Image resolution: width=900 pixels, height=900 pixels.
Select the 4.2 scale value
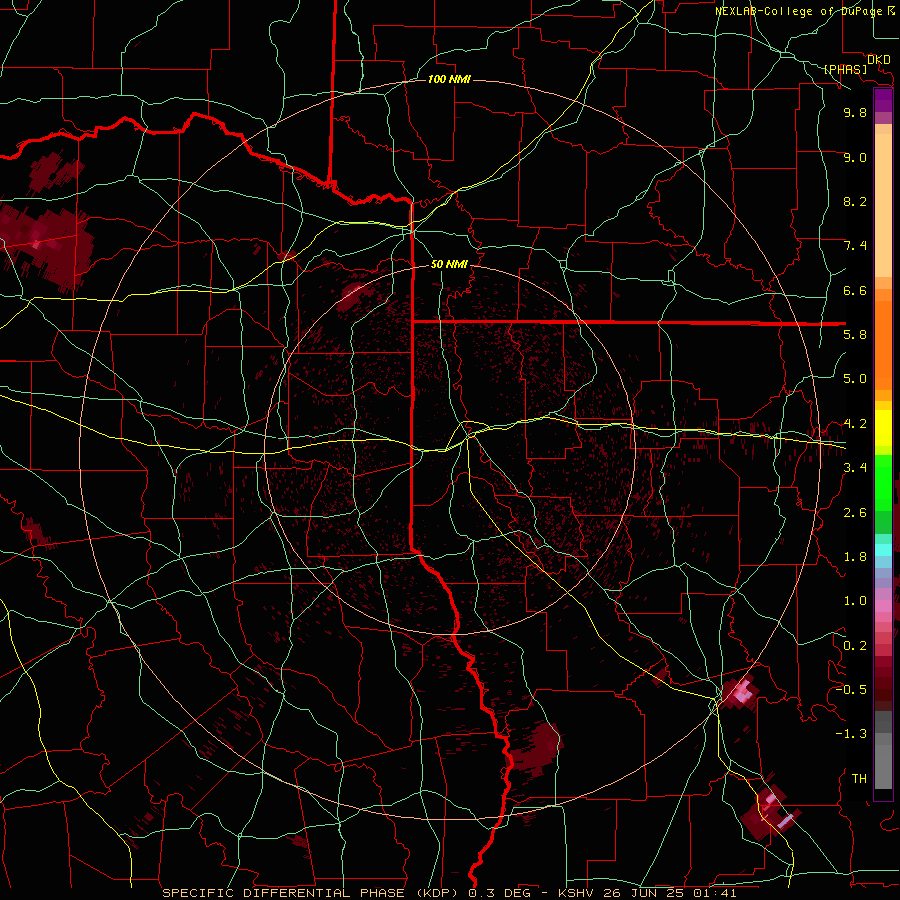(x=855, y=424)
